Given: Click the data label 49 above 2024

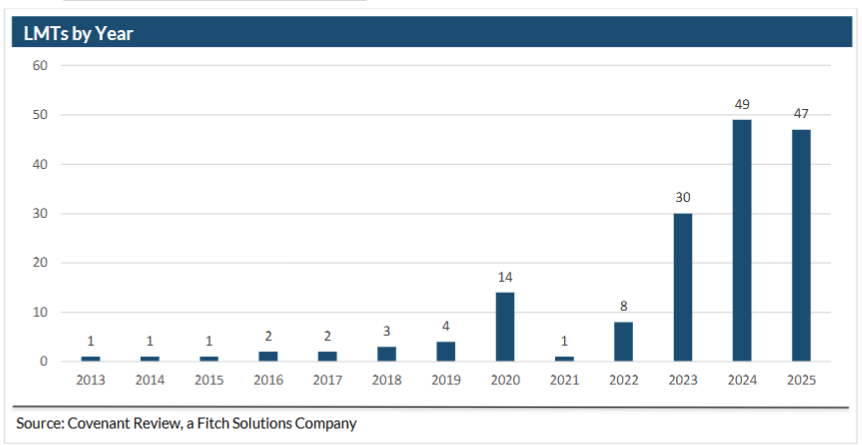Looking at the screenshot, I should [x=741, y=104].
